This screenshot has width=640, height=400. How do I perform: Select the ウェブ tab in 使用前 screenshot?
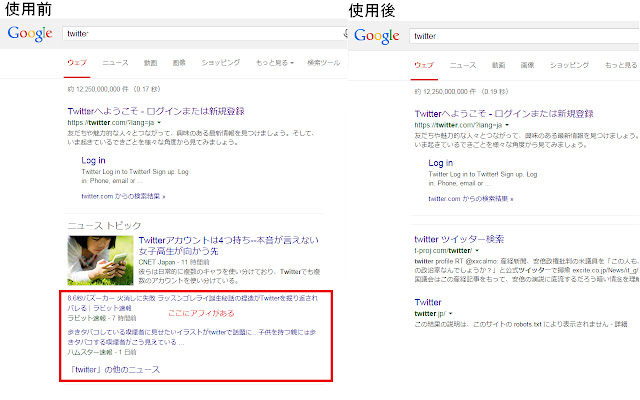[x=77, y=63]
